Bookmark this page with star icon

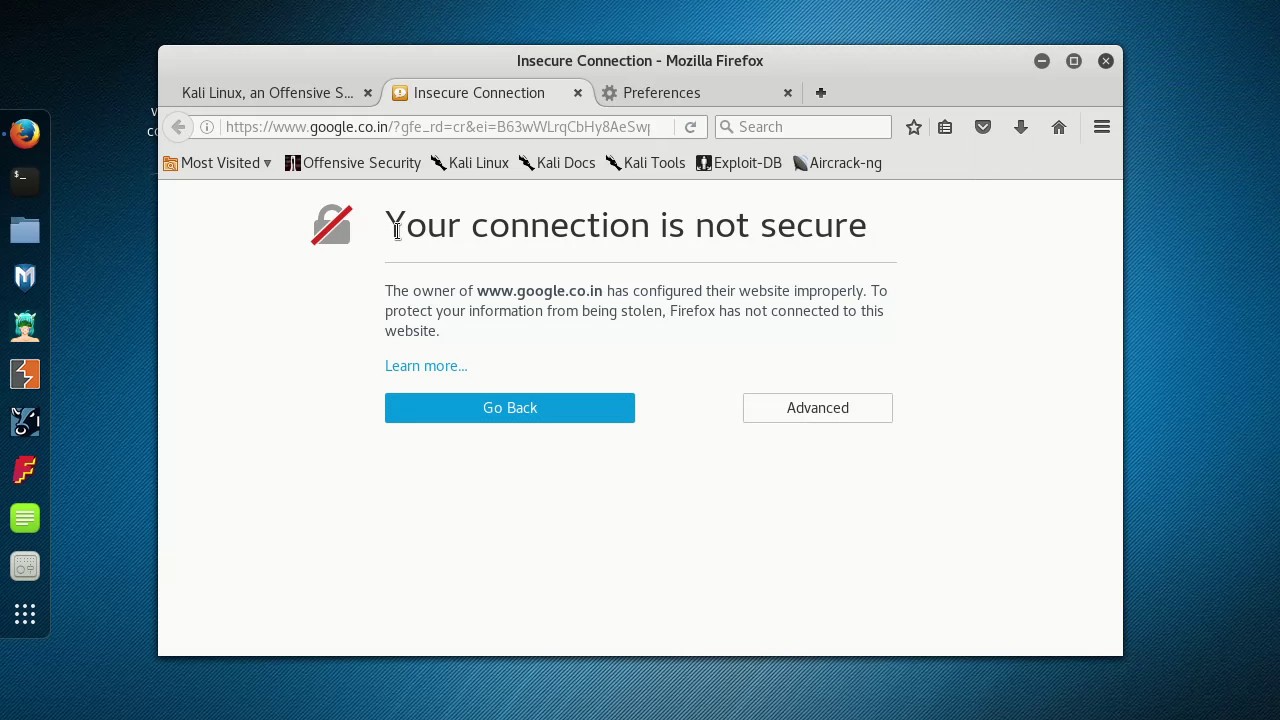coord(913,127)
